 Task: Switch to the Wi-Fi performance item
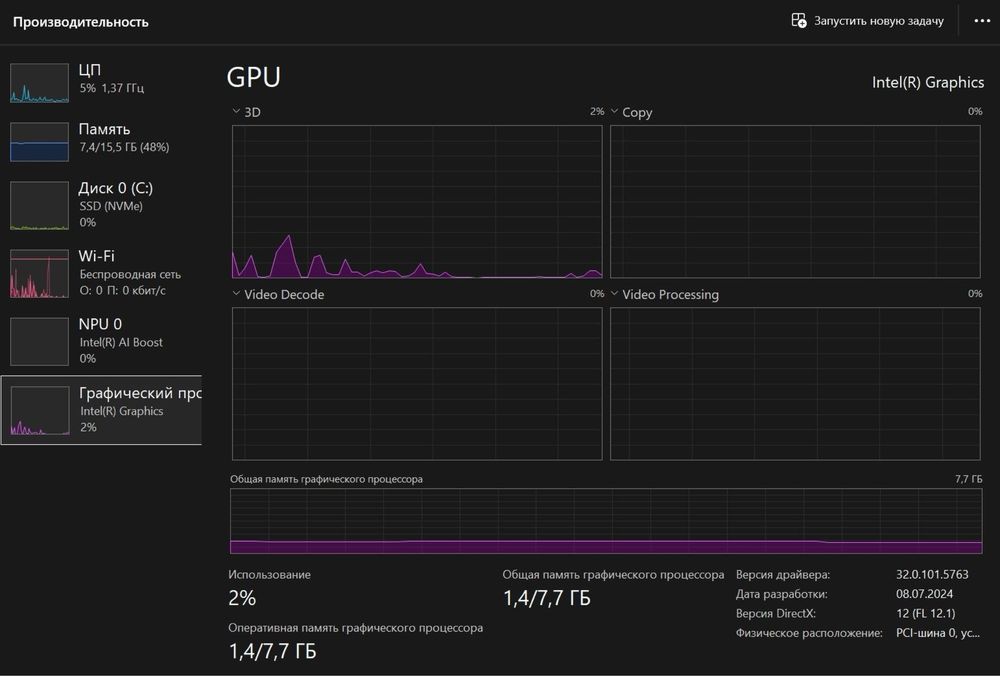(105, 272)
